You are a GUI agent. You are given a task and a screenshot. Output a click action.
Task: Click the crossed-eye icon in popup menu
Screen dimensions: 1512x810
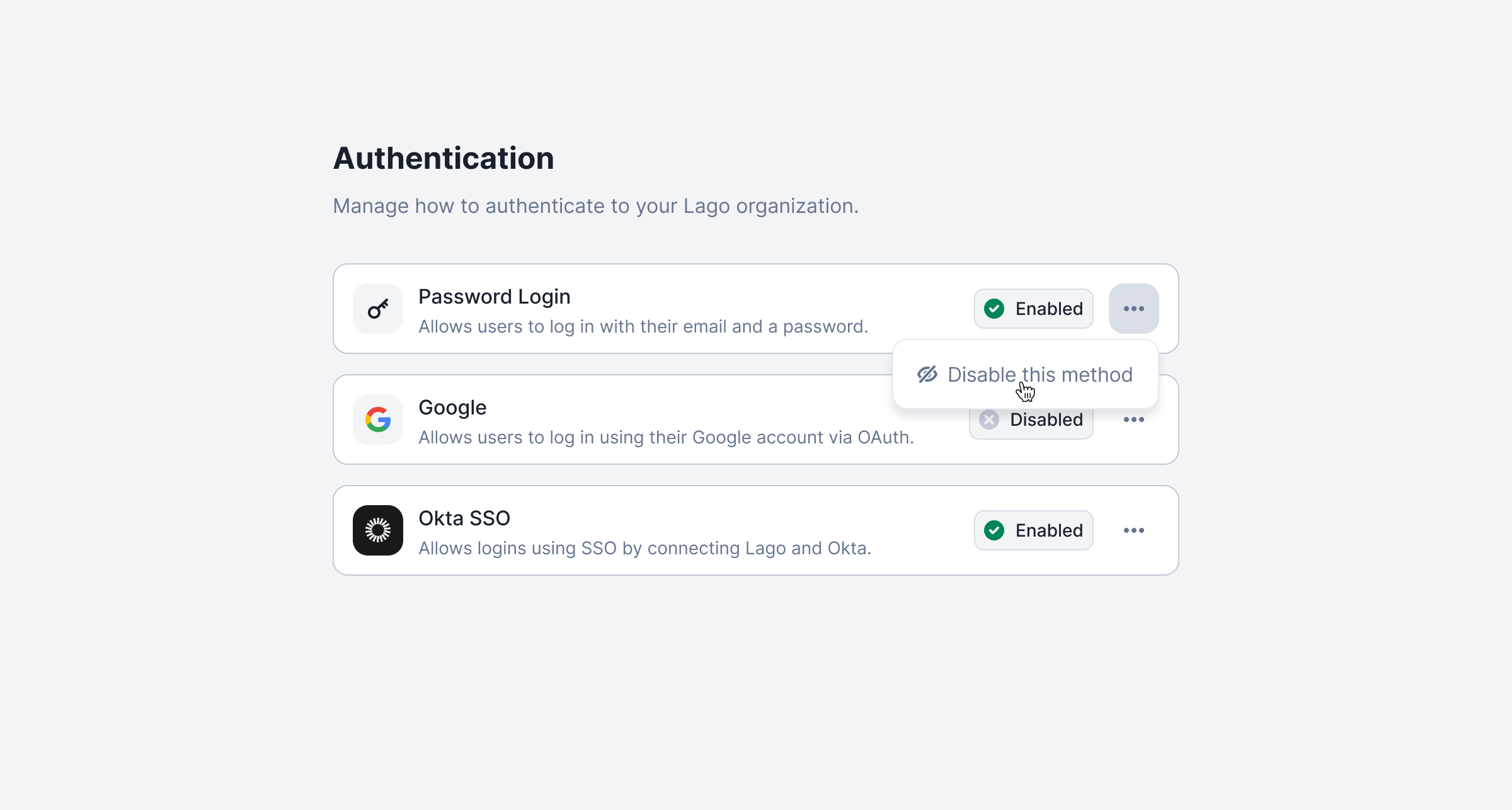[927, 375]
